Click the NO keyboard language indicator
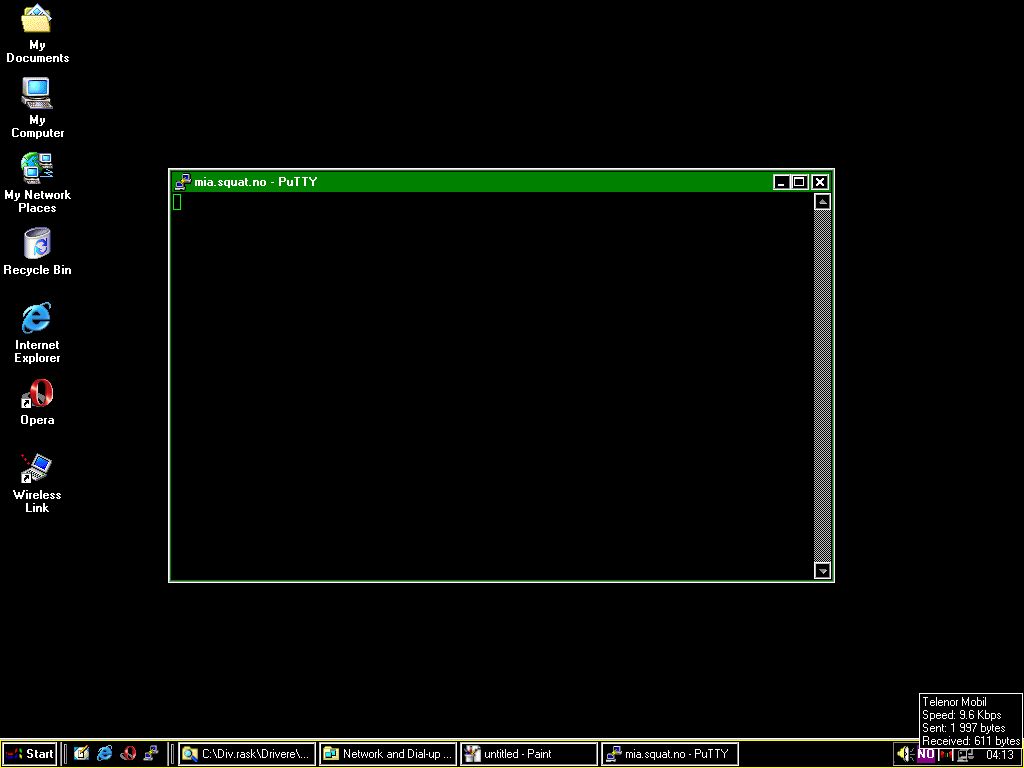Image resolution: width=1024 pixels, height=768 pixels. (926, 754)
